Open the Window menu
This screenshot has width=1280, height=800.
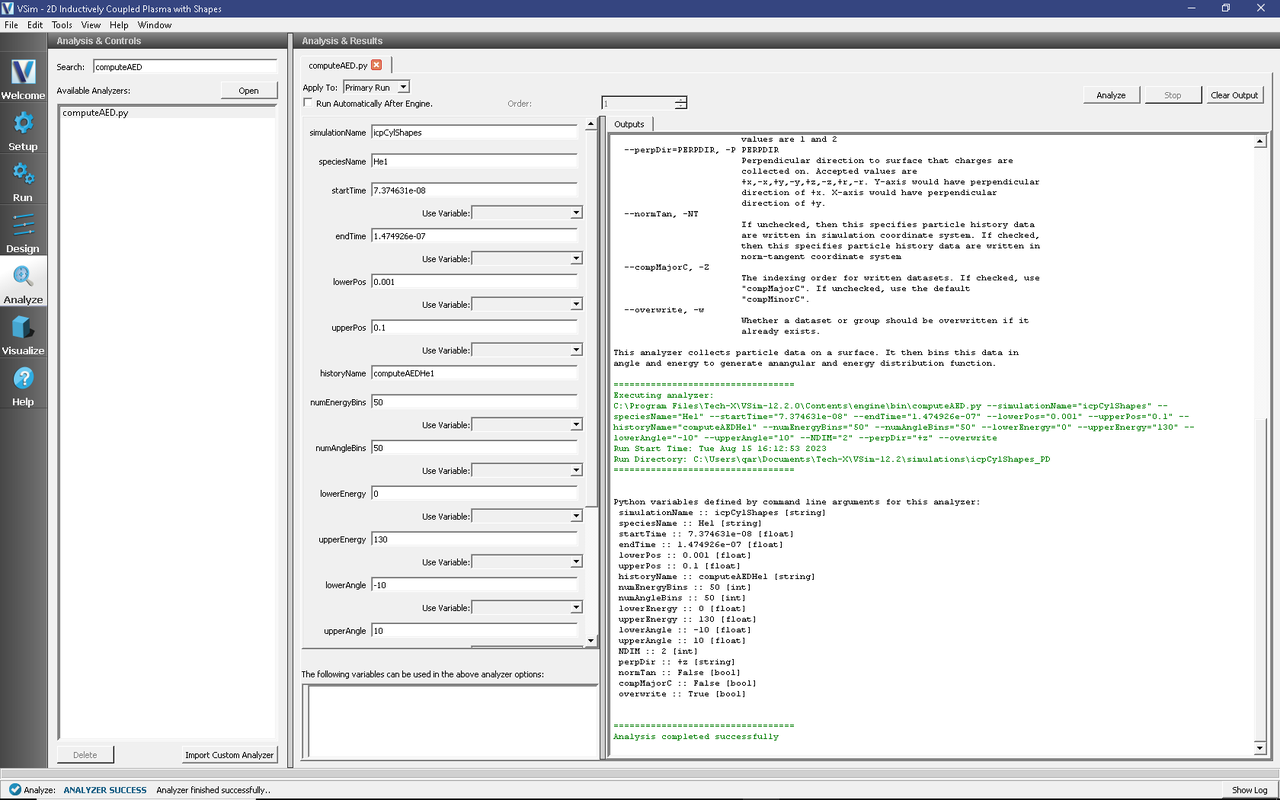tap(154, 24)
